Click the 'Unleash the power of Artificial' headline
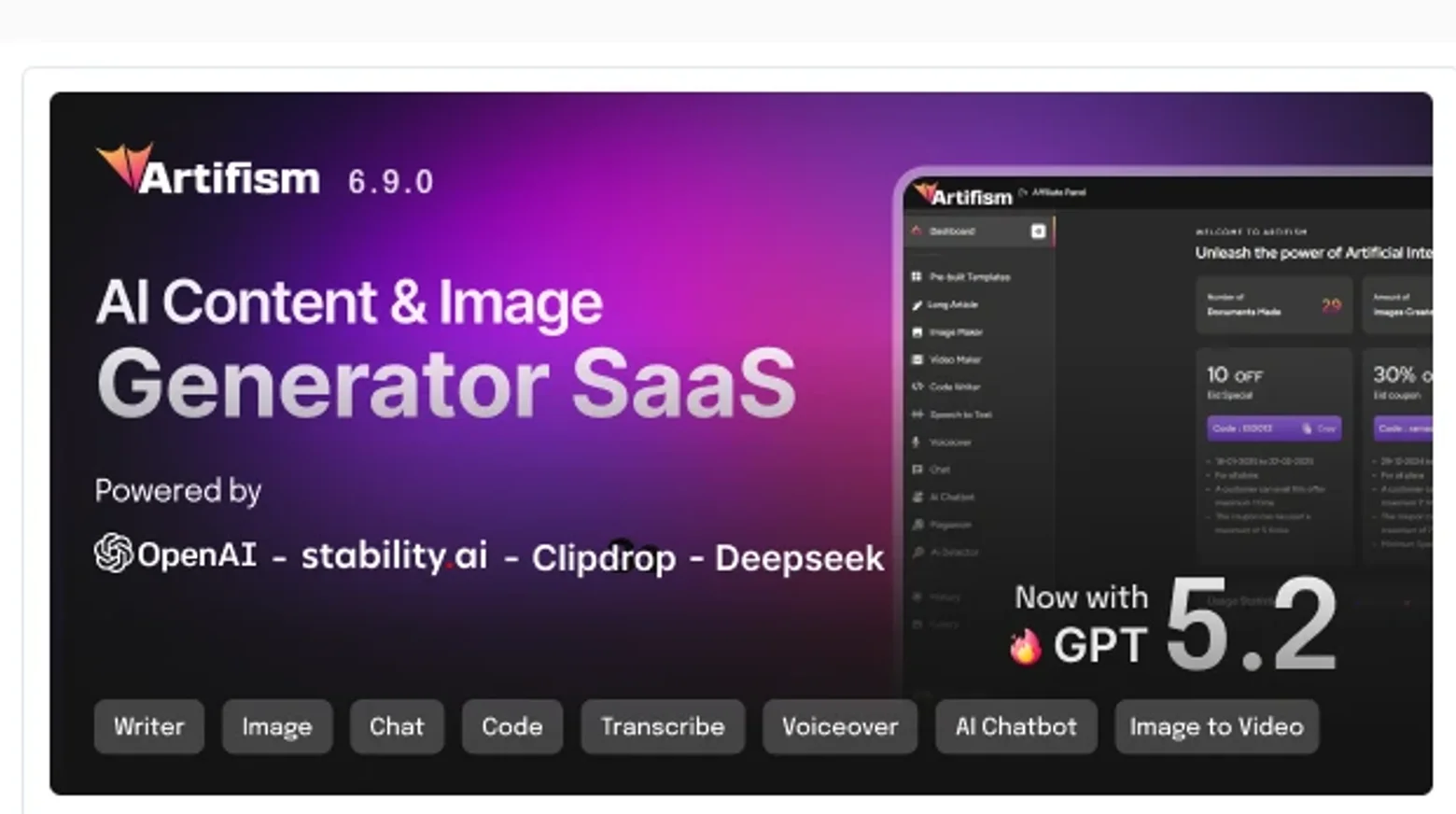Viewport: 1456px width, 814px height. (x=1313, y=253)
